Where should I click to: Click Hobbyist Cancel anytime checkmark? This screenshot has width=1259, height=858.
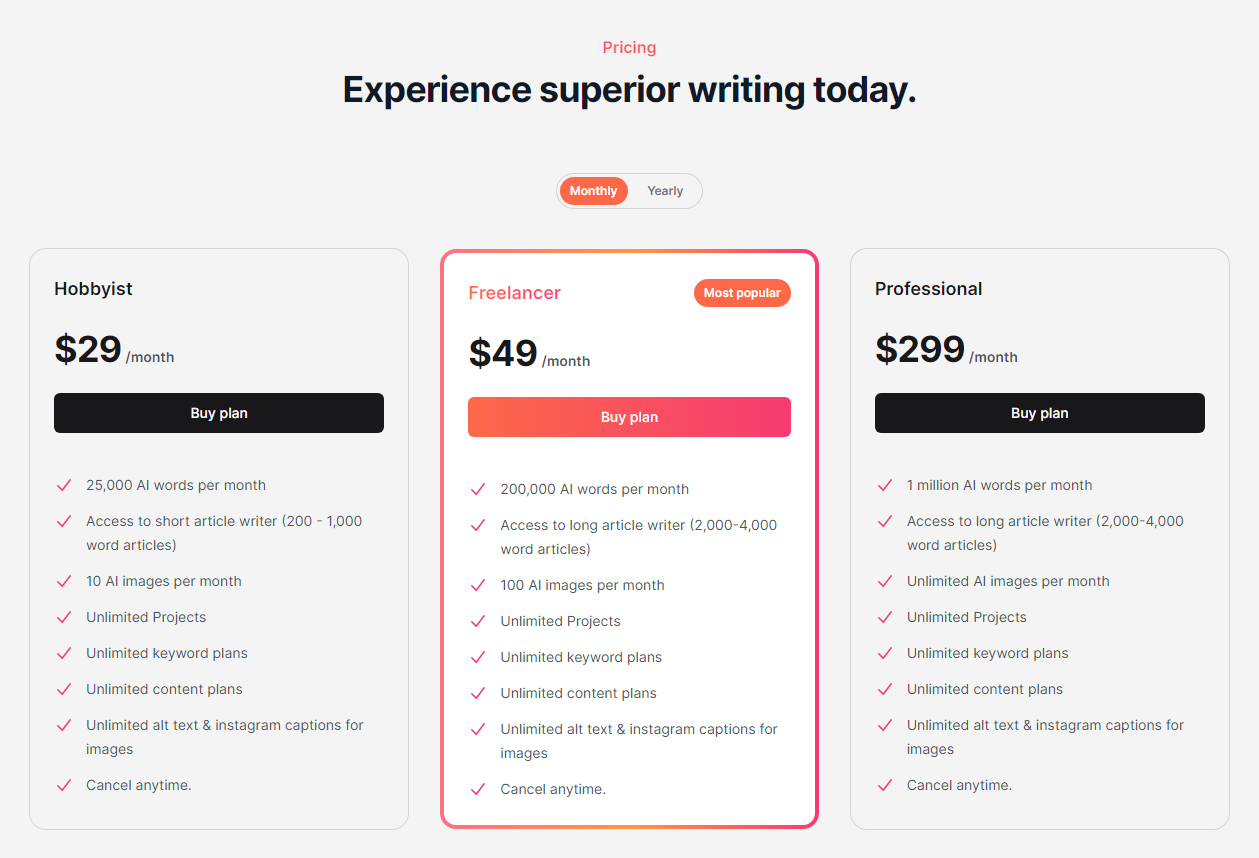pos(64,785)
